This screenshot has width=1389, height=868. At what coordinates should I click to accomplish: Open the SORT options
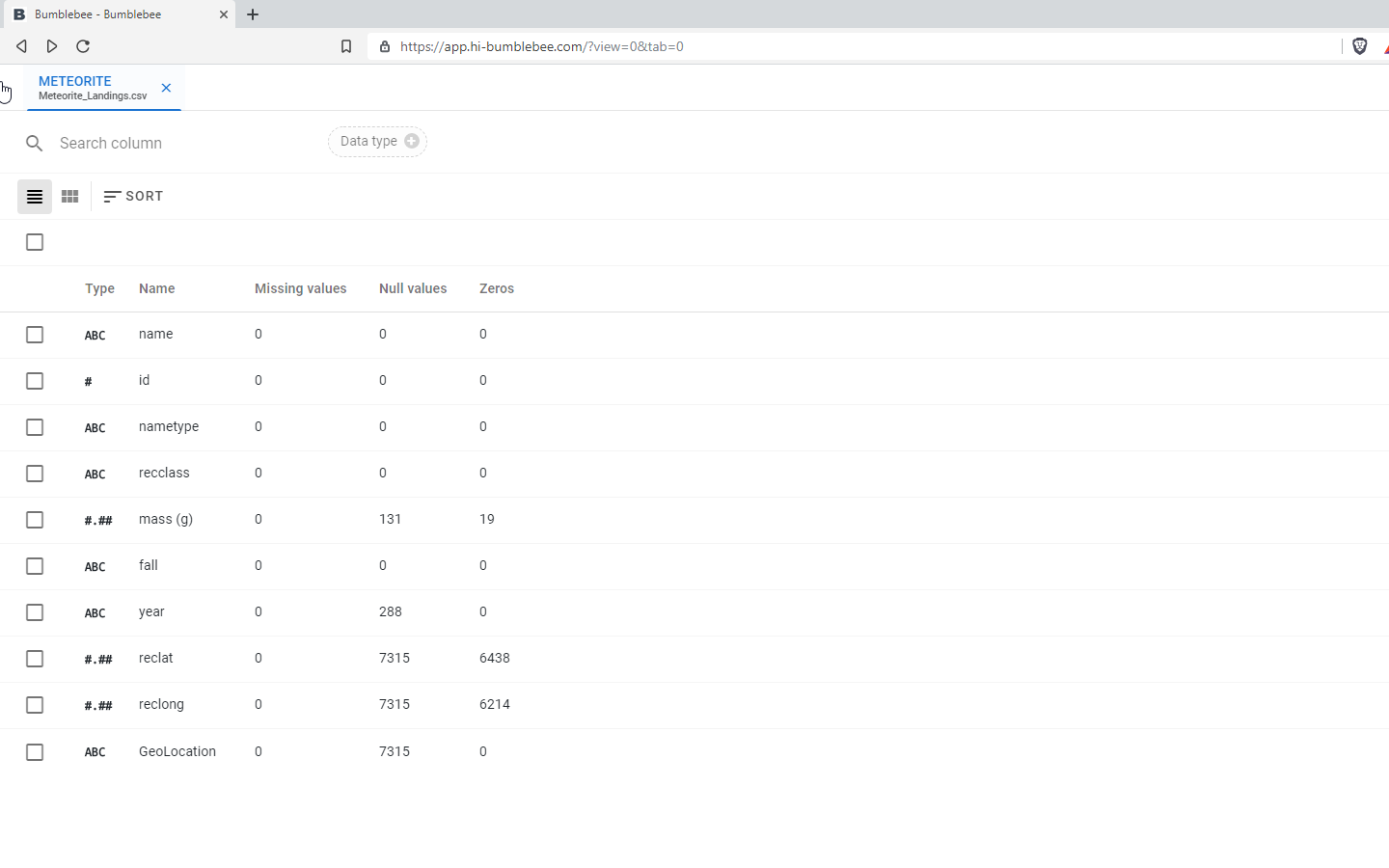tap(133, 197)
